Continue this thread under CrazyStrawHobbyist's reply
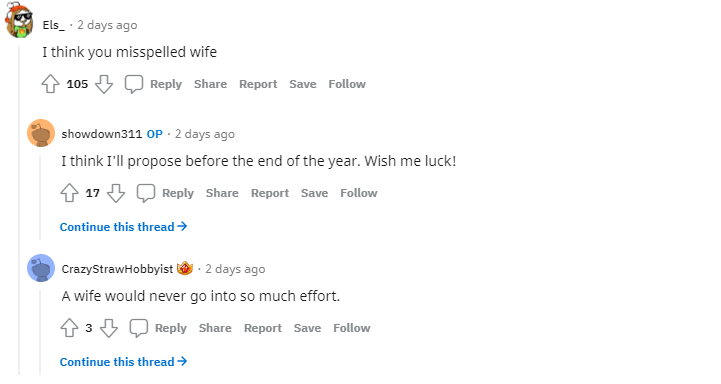Viewport: 721px width, 384px height. 123,361
